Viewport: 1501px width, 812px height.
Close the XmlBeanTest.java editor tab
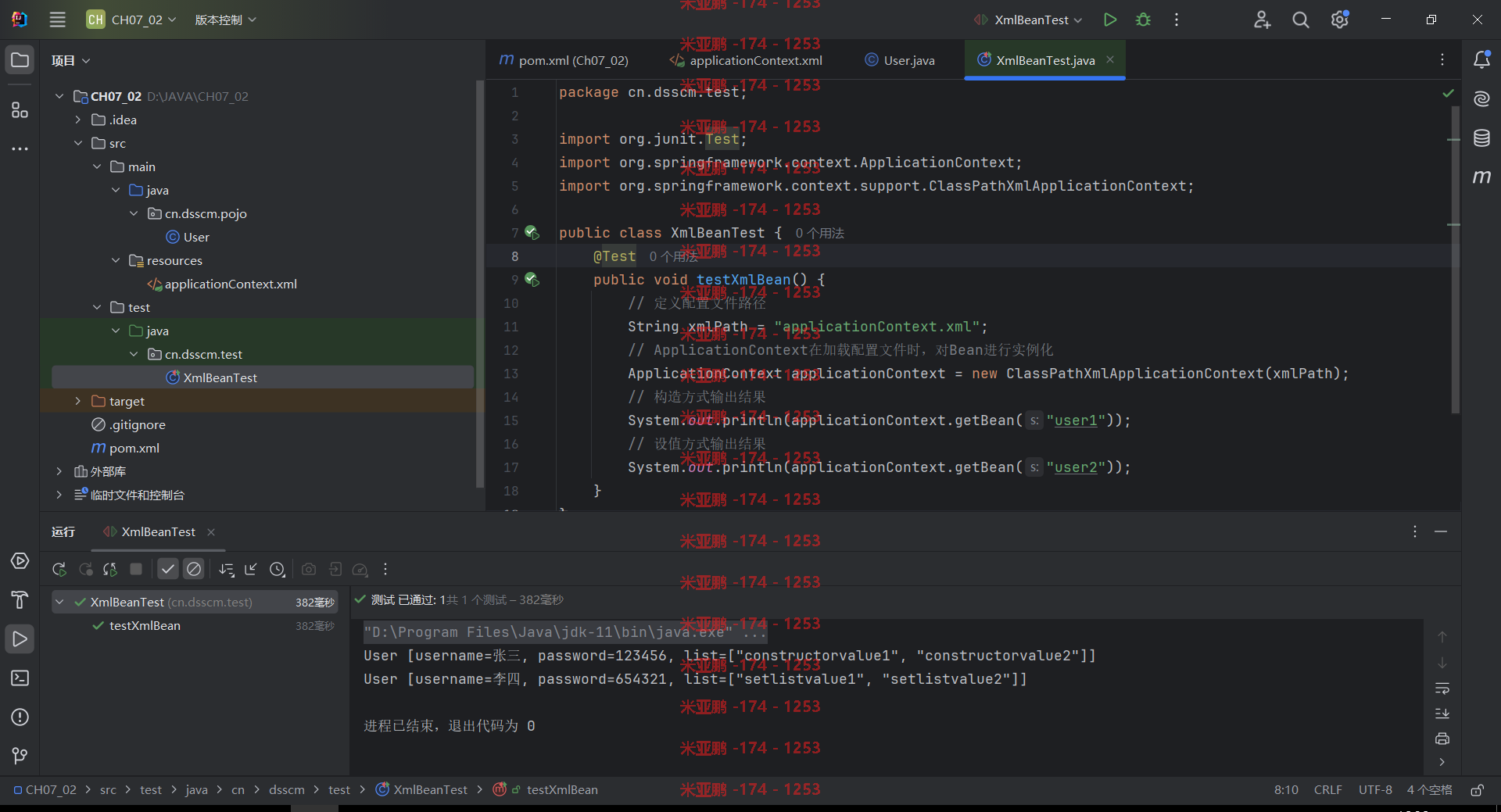point(1109,59)
